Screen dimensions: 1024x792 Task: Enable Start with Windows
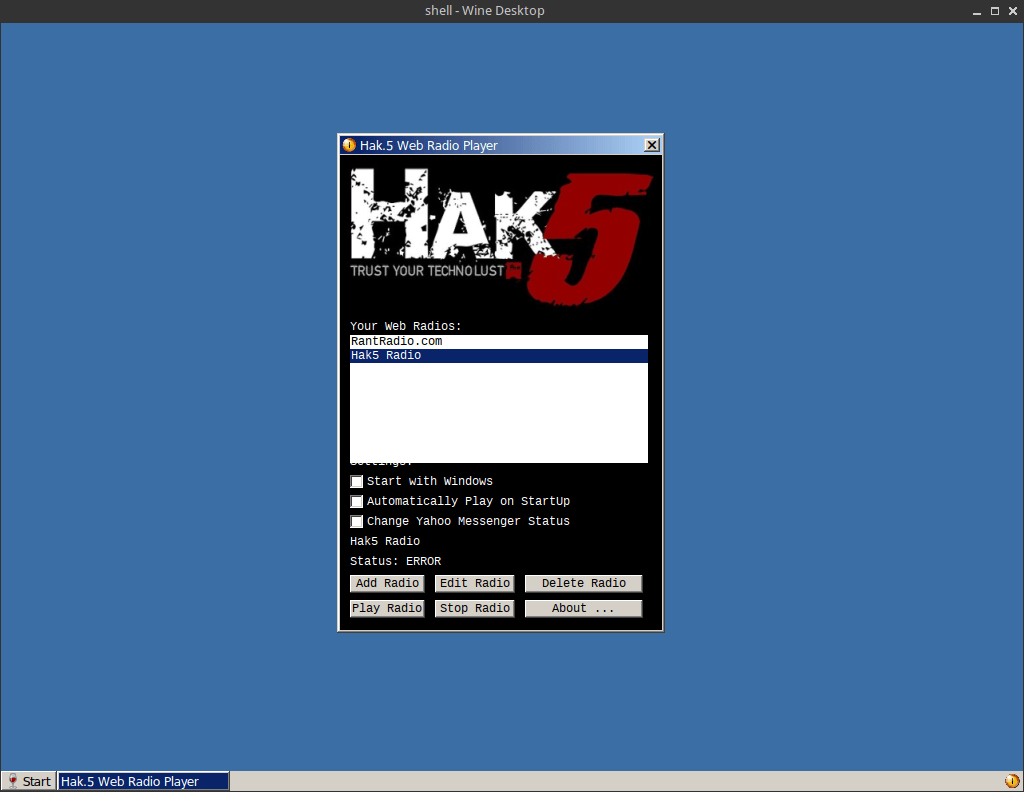357,481
